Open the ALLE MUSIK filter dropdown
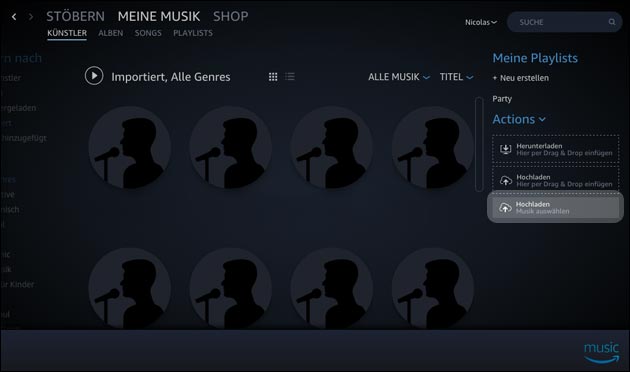The height and width of the screenshot is (372, 630). [399, 77]
